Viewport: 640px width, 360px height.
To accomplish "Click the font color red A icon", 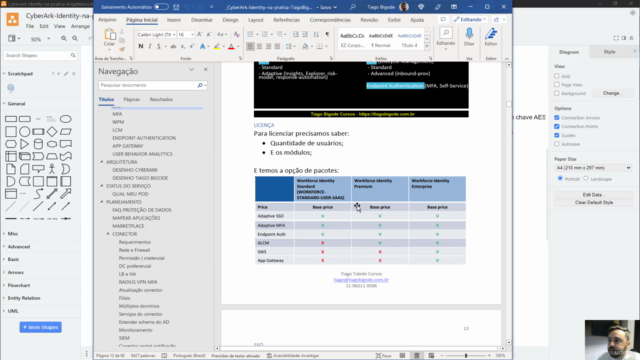I will coord(231,47).
